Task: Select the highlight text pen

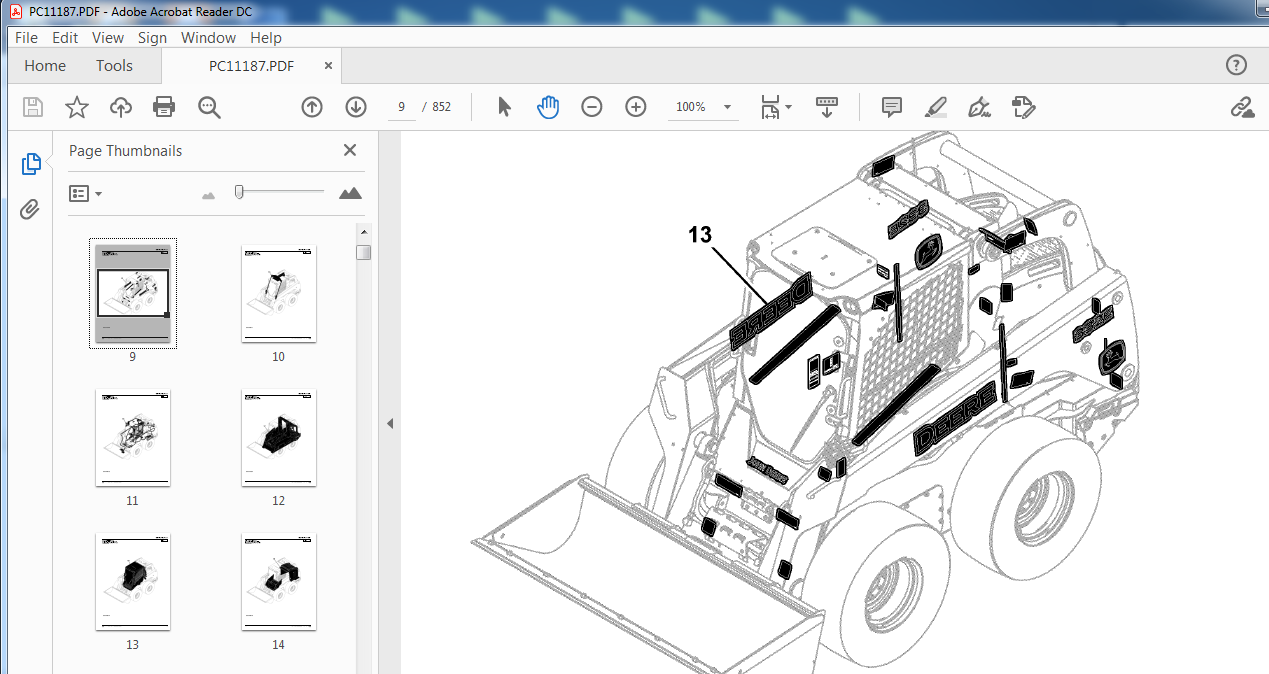Action: (936, 107)
